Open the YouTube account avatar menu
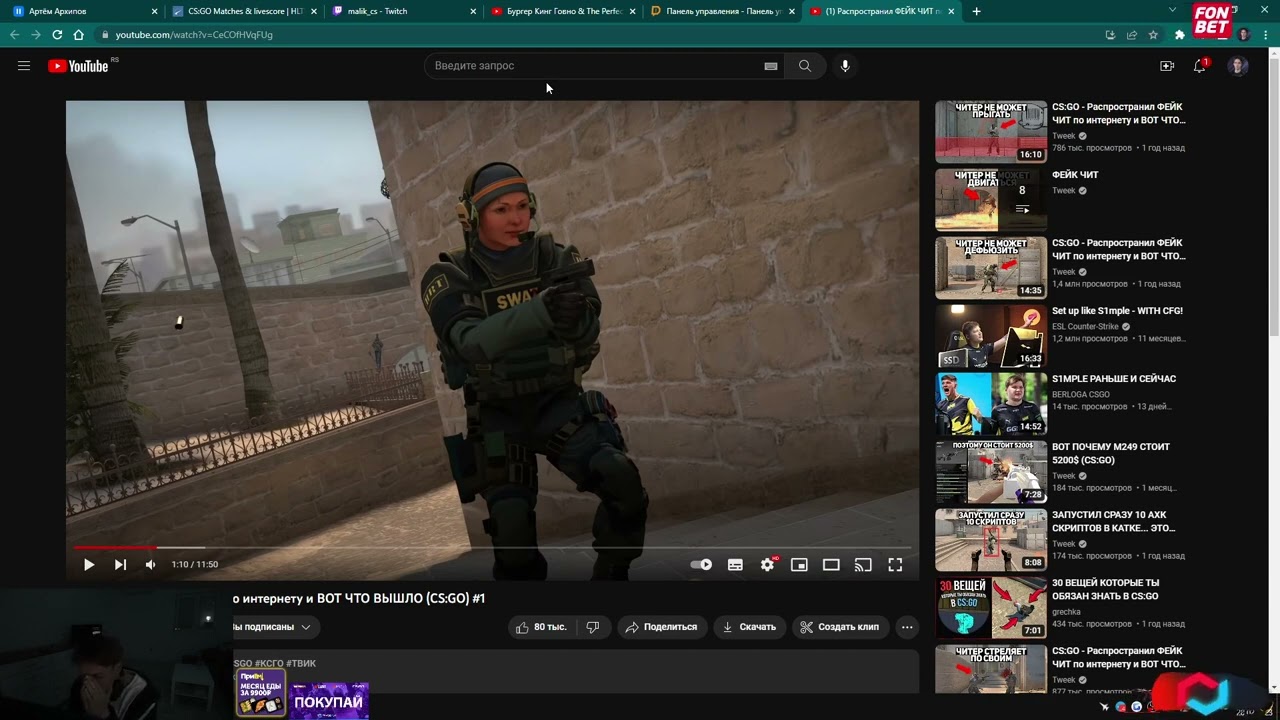This screenshot has width=1280, height=720. 1238,66
